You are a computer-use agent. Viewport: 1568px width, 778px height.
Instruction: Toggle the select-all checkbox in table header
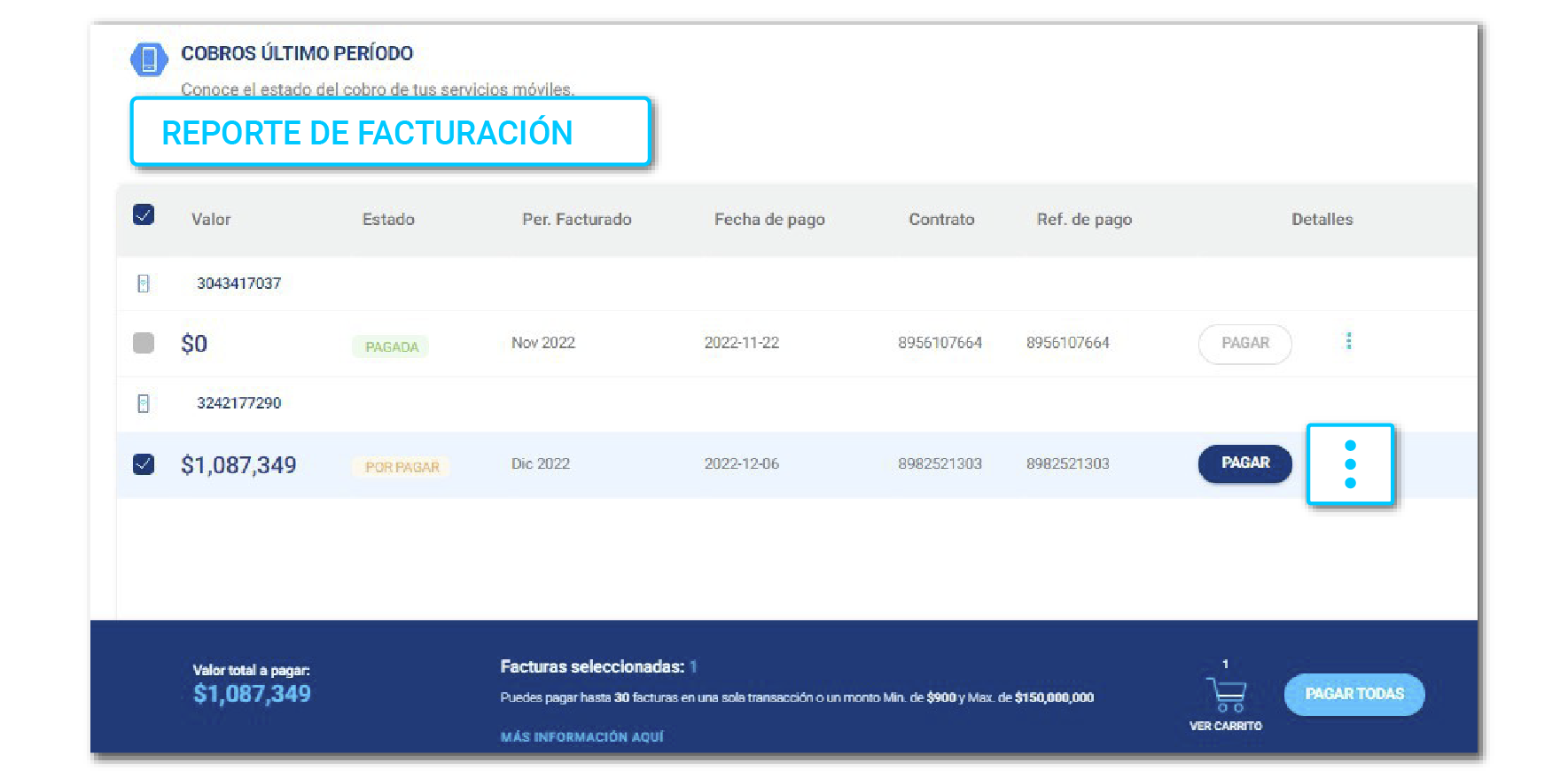pyautogui.click(x=144, y=214)
